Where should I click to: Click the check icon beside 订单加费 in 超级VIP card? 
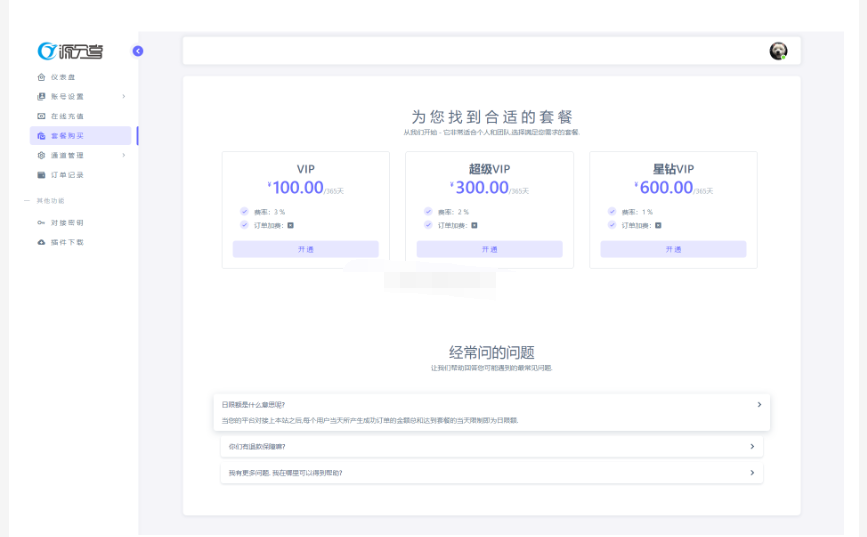428,225
